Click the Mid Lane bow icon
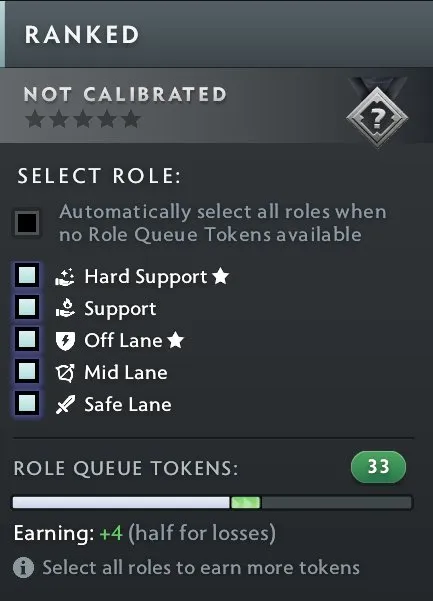 (65, 373)
